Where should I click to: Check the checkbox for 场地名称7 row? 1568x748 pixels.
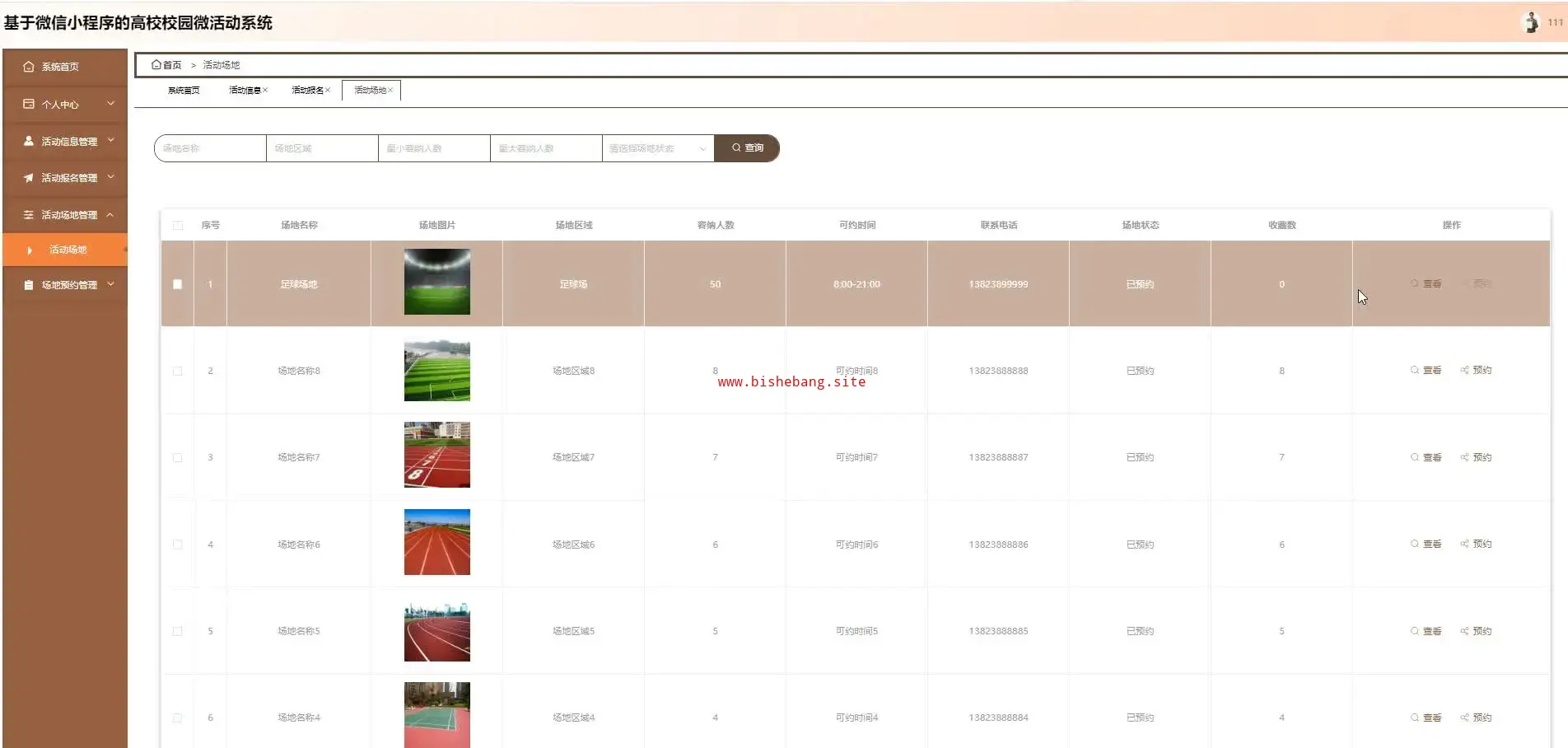tap(178, 457)
